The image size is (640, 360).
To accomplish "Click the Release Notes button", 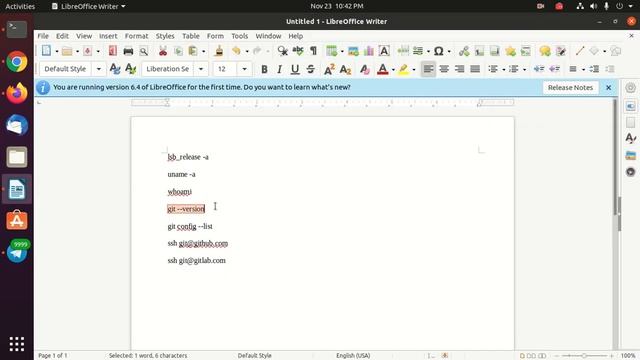I will (x=570, y=87).
